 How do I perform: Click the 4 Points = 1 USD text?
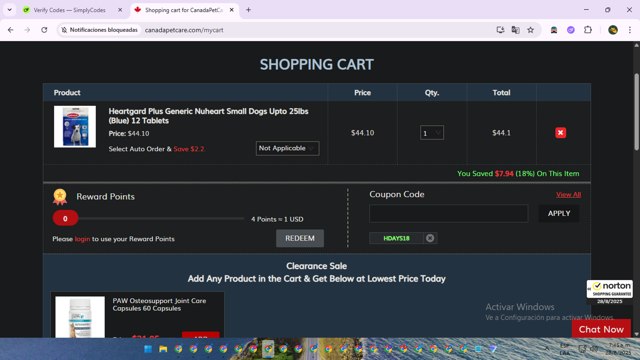pyautogui.click(x=277, y=219)
